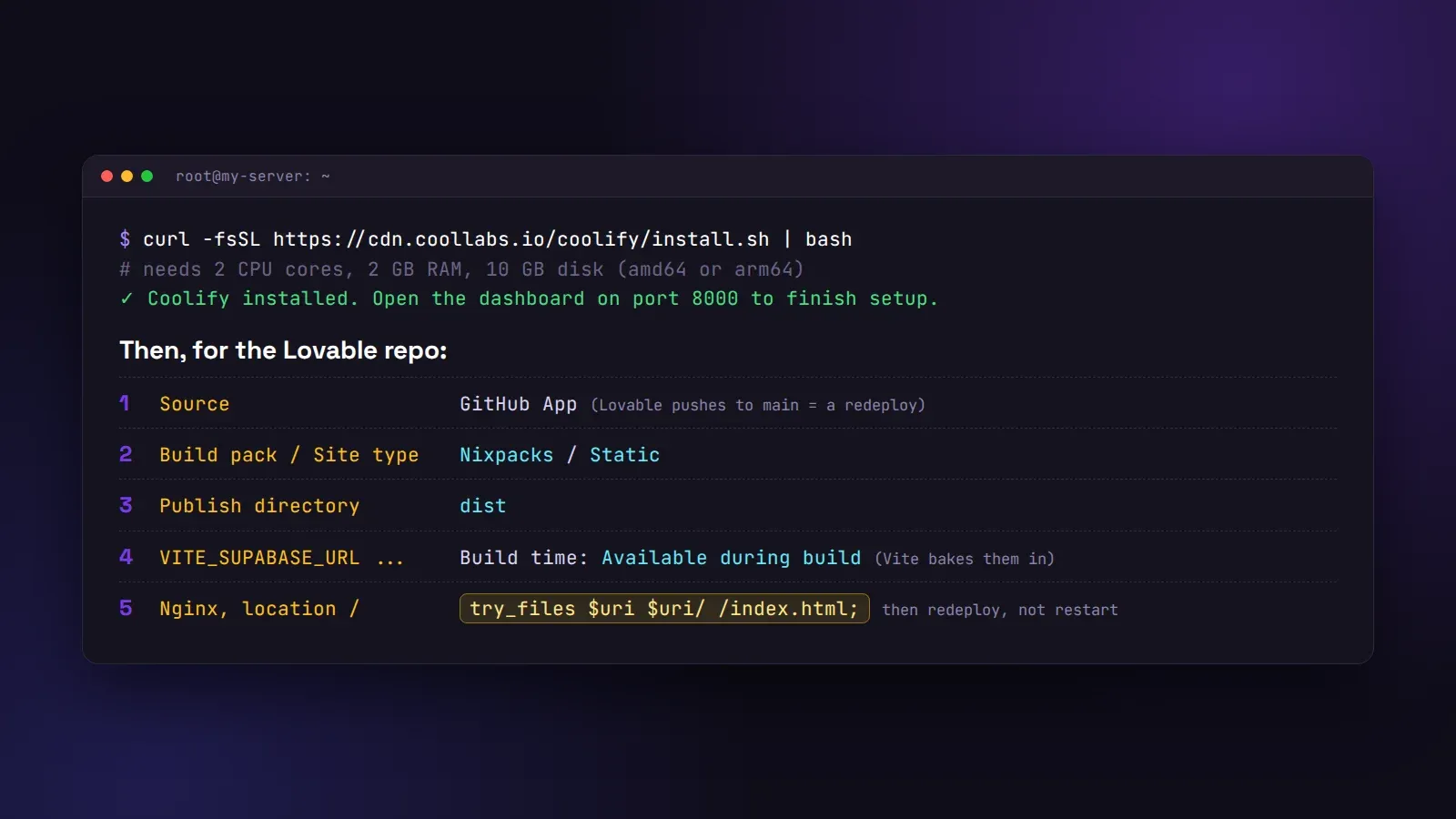This screenshot has height=819, width=1456.
Task: Click the yellow minimize dot in terminal title bar
Action: coord(126,177)
